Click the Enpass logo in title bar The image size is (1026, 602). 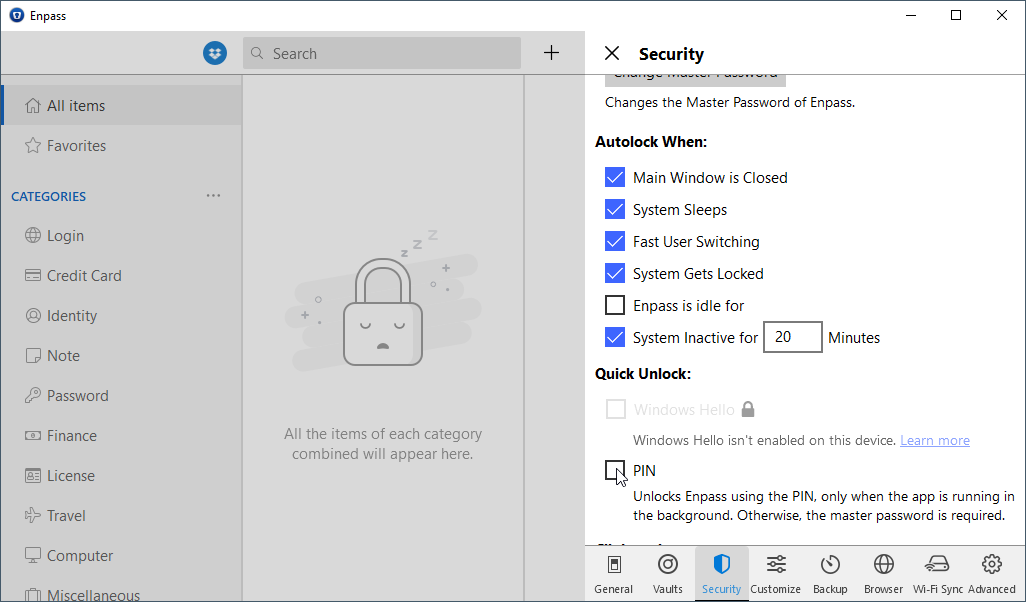point(16,15)
